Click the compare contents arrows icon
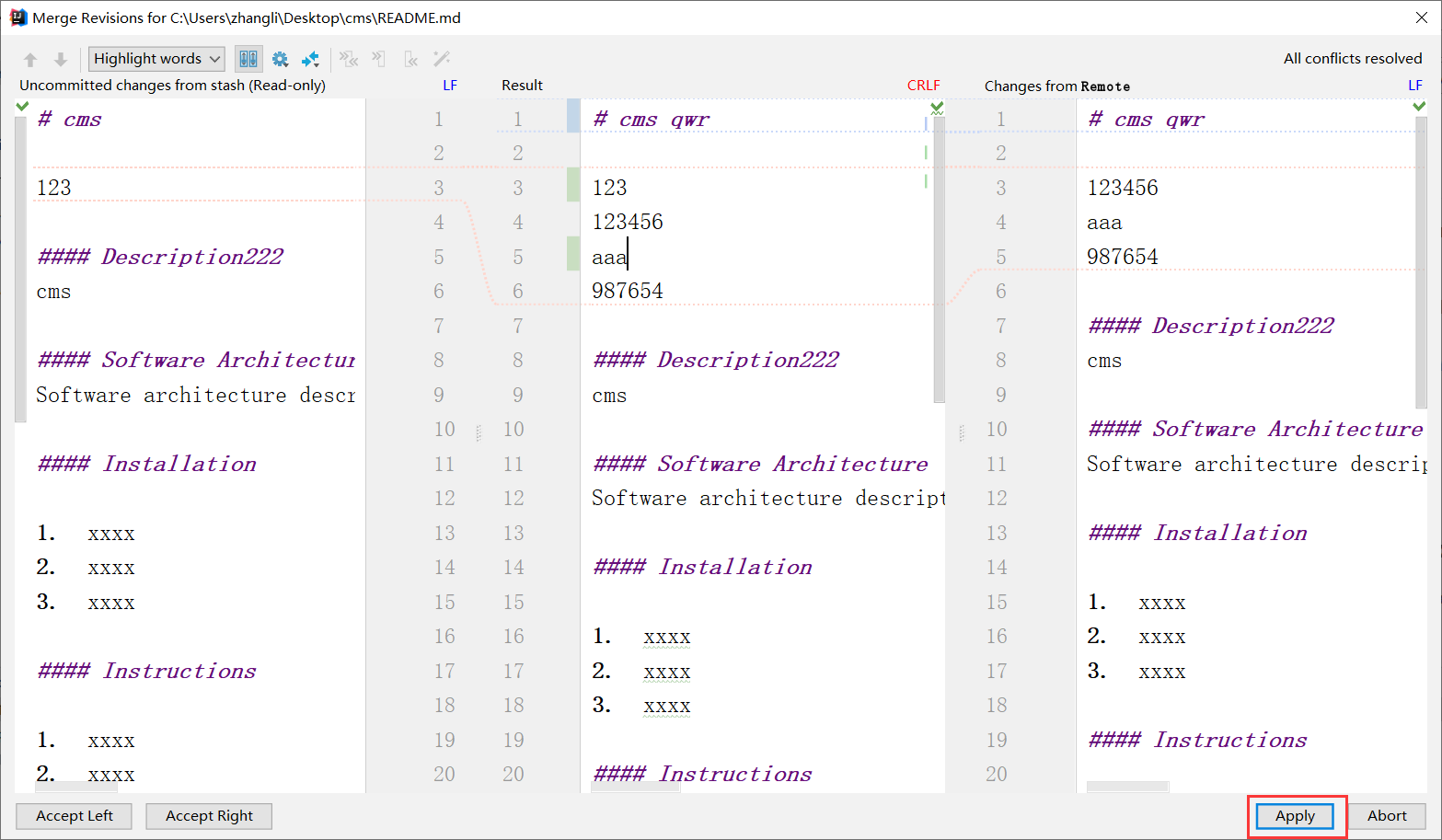This screenshot has width=1442, height=840. 310,59
